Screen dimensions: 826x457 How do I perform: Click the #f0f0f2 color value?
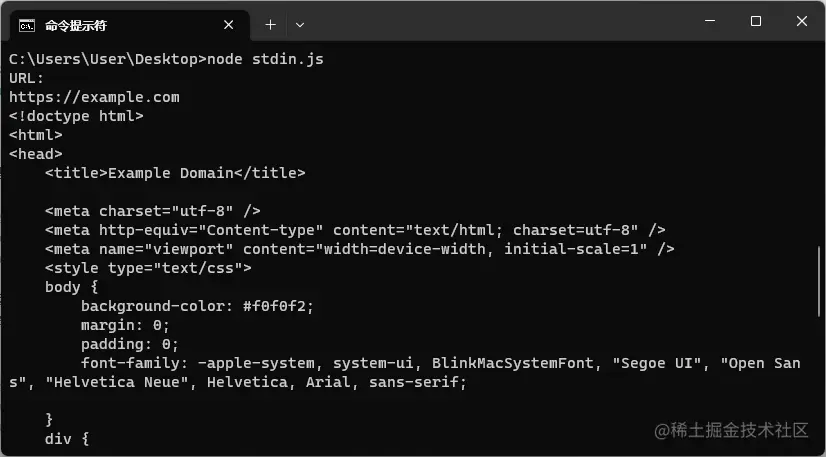tap(278, 306)
